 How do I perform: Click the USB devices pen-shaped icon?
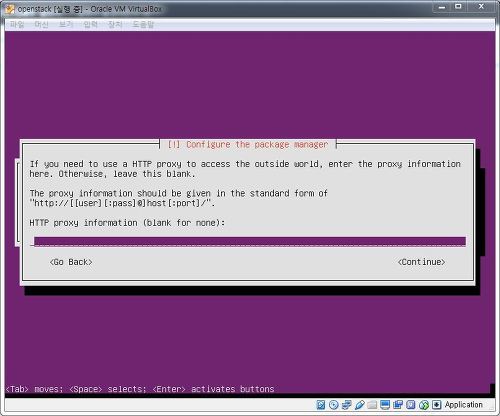[359, 405]
